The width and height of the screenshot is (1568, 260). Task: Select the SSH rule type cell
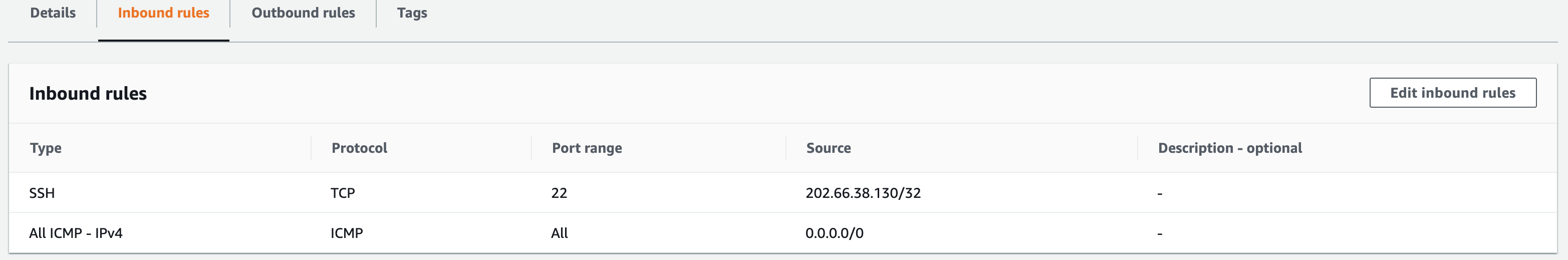(x=42, y=193)
